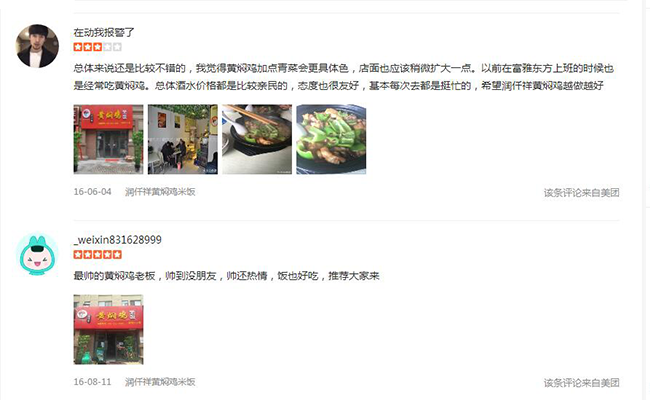The width and height of the screenshot is (650, 400).
Task: Open shop link beside date 16-06-04
Action: click(x=160, y=192)
